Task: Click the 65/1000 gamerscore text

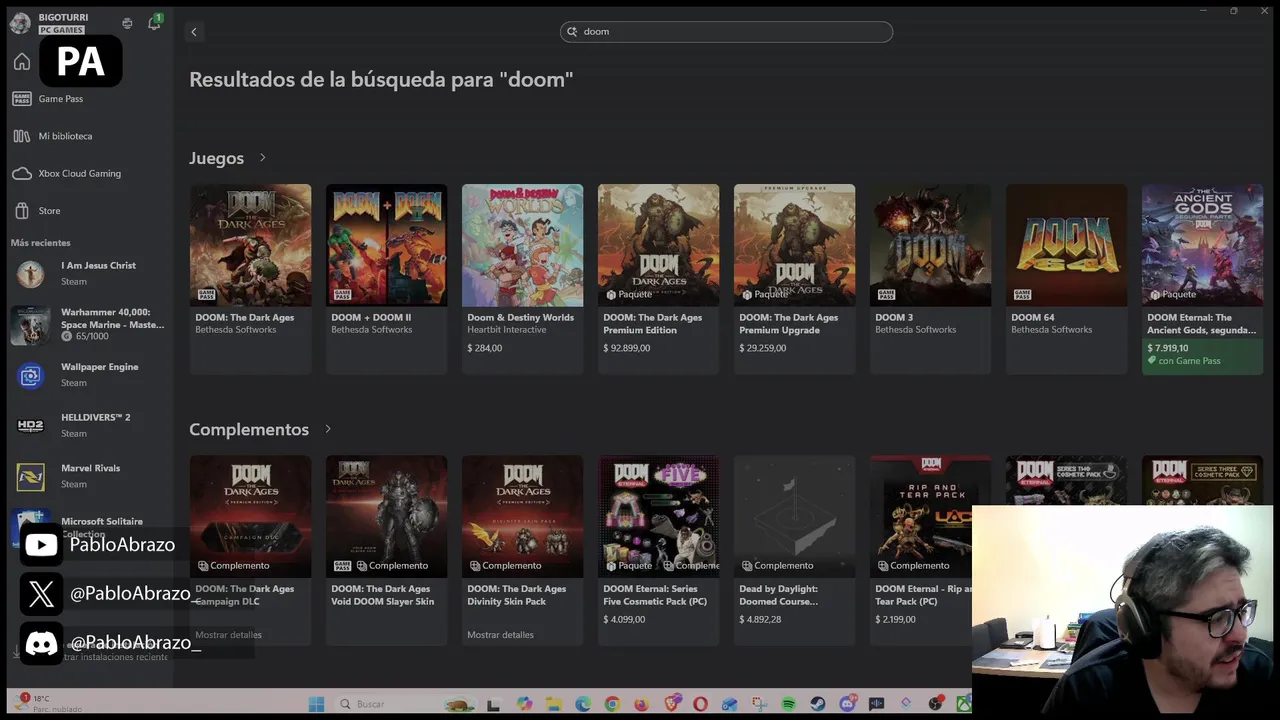Action: click(x=91, y=337)
